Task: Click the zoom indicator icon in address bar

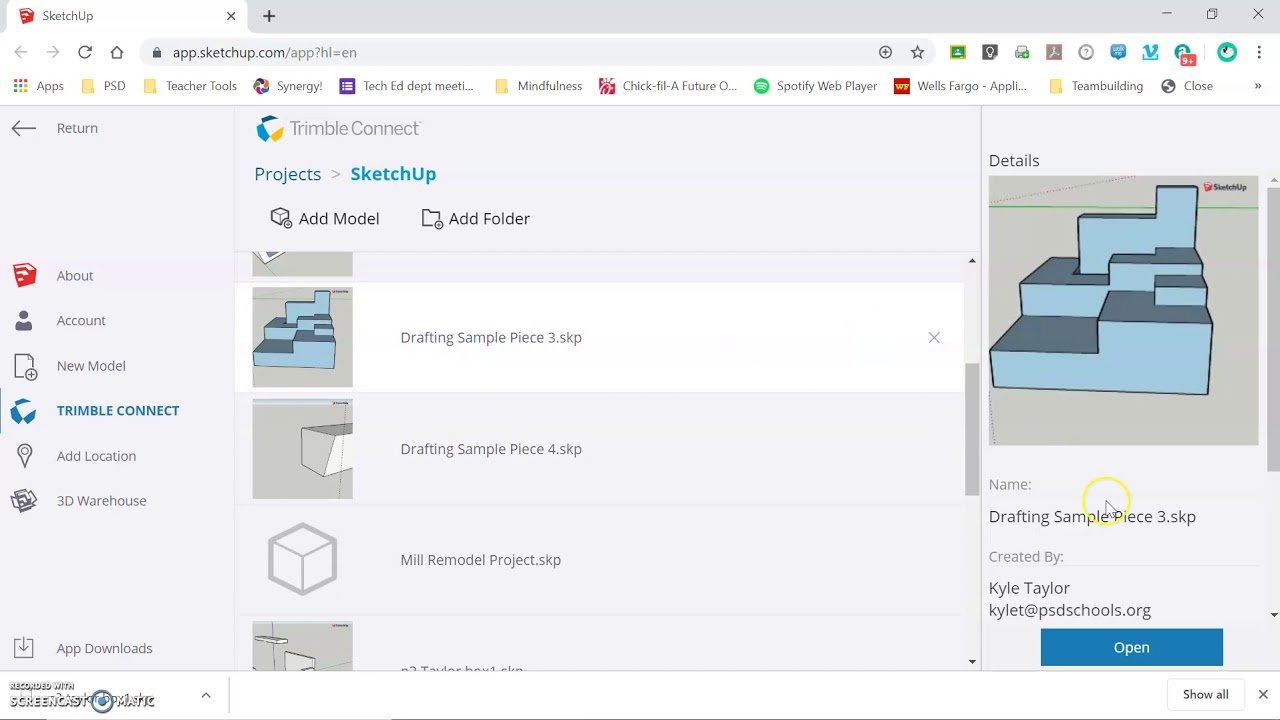Action: pyautogui.click(x=885, y=52)
